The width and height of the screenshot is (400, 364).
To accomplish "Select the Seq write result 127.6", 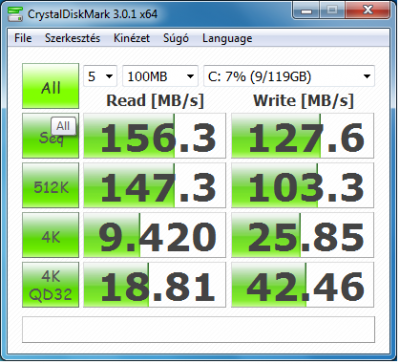I will coord(302,136).
